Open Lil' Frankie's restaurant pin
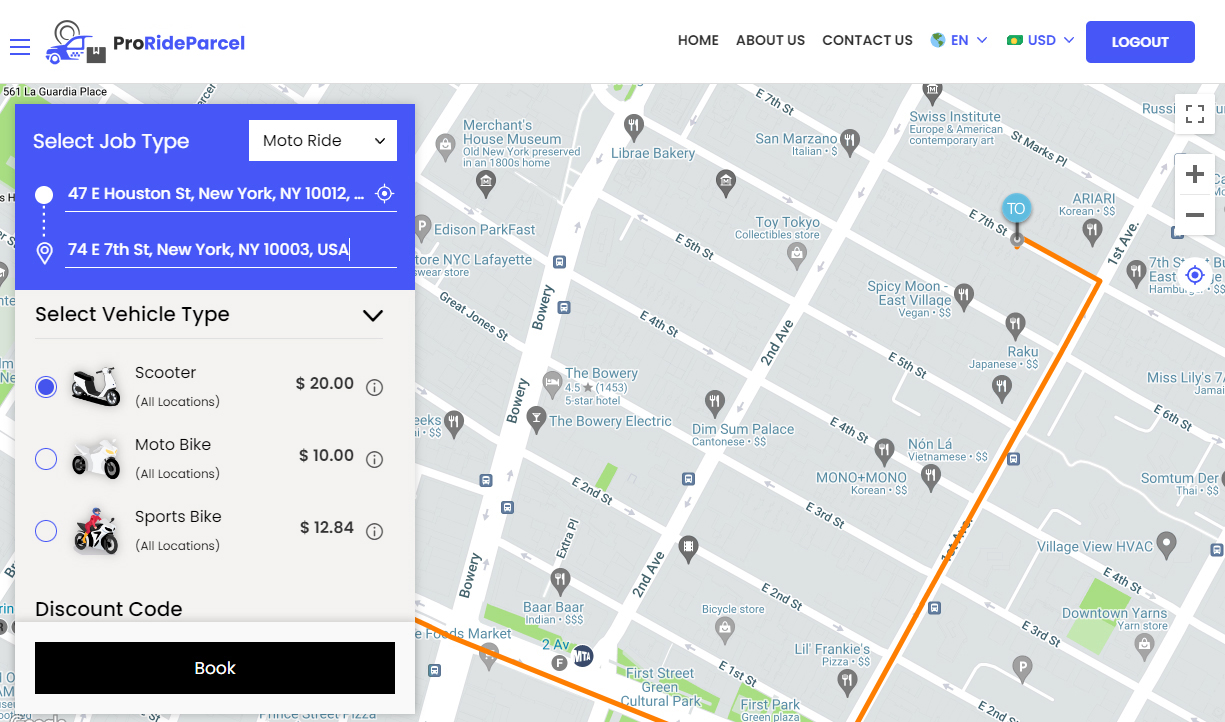Screen dimensions: 1225x722 click(x=849, y=681)
